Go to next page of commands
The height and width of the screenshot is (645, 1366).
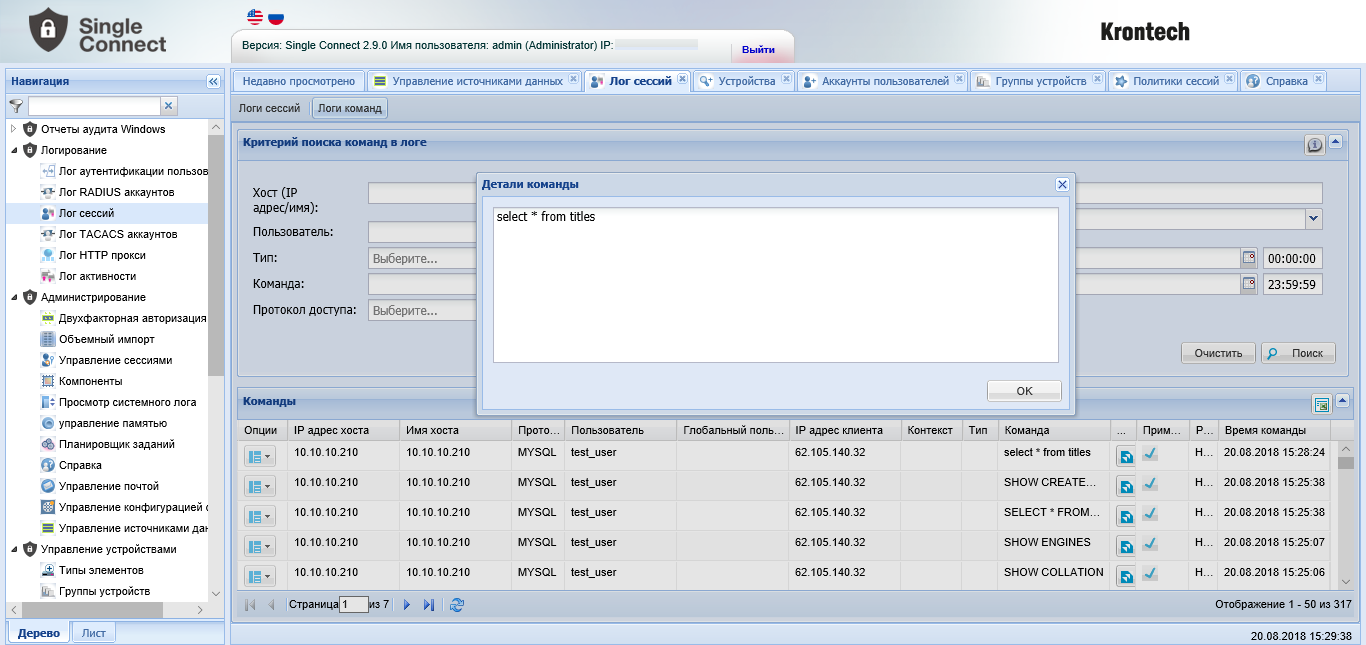pyautogui.click(x=407, y=605)
